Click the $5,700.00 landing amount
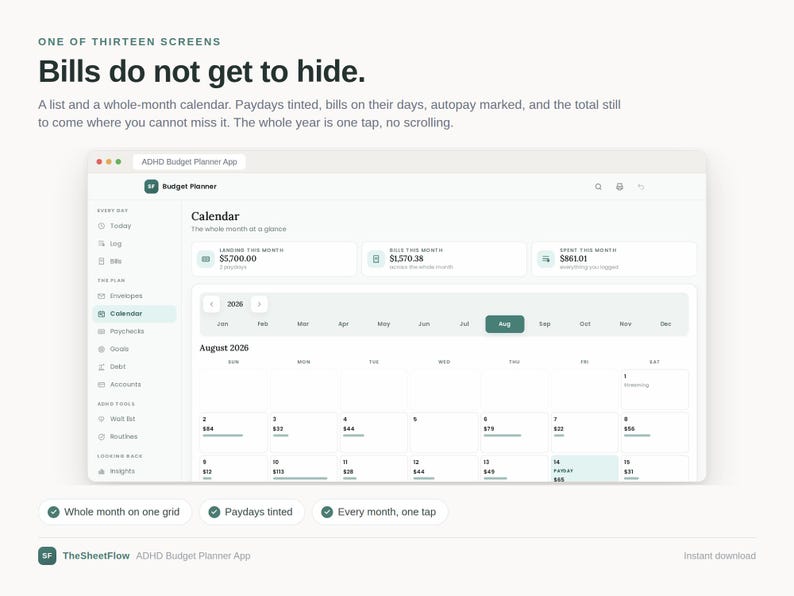Image resolution: width=794 pixels, height=596 pixels. pos(238,258)
